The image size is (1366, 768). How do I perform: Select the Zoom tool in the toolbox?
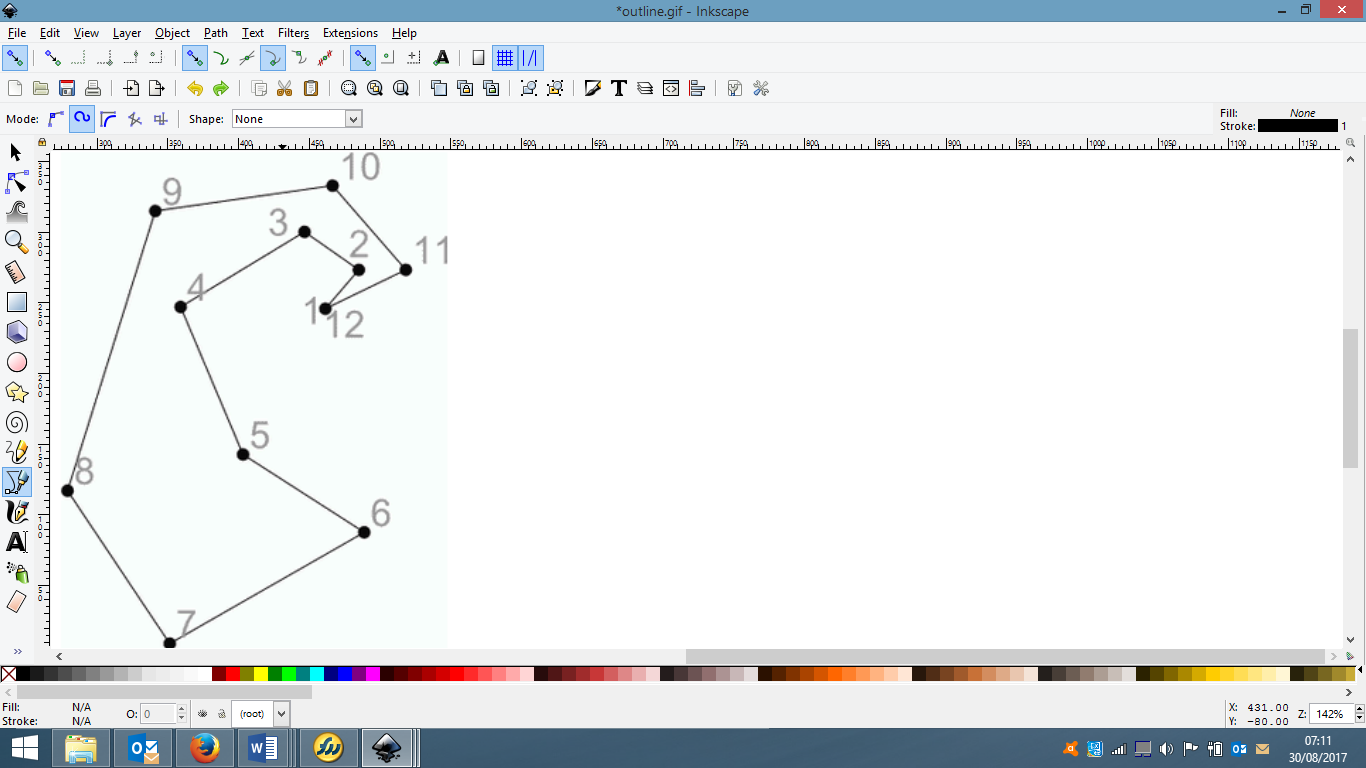(16, 241)
